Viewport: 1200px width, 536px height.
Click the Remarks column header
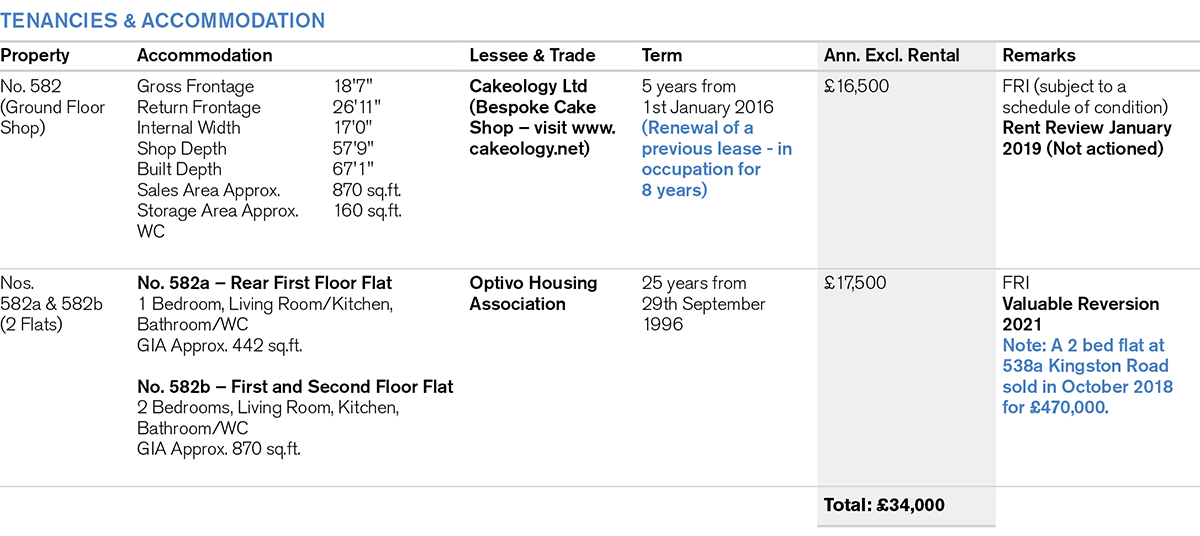[1039, 56]
